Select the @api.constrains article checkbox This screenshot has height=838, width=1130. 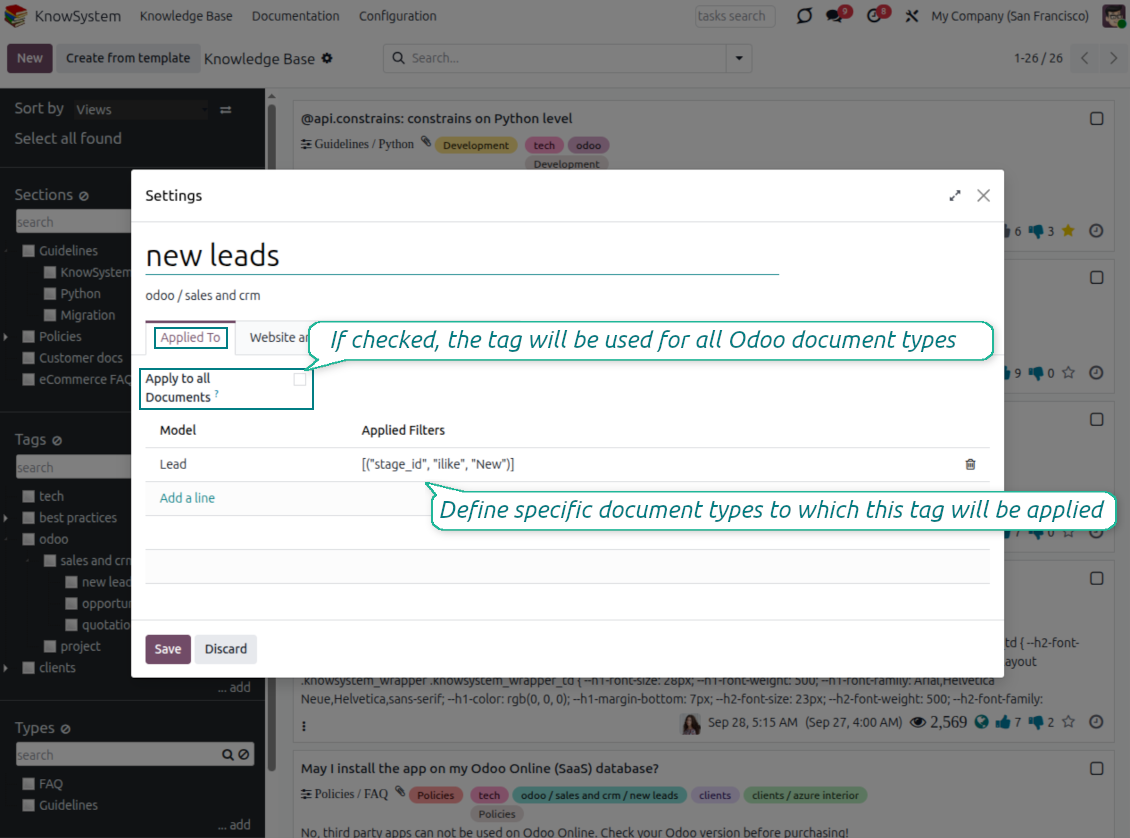tap(1097, 119)
